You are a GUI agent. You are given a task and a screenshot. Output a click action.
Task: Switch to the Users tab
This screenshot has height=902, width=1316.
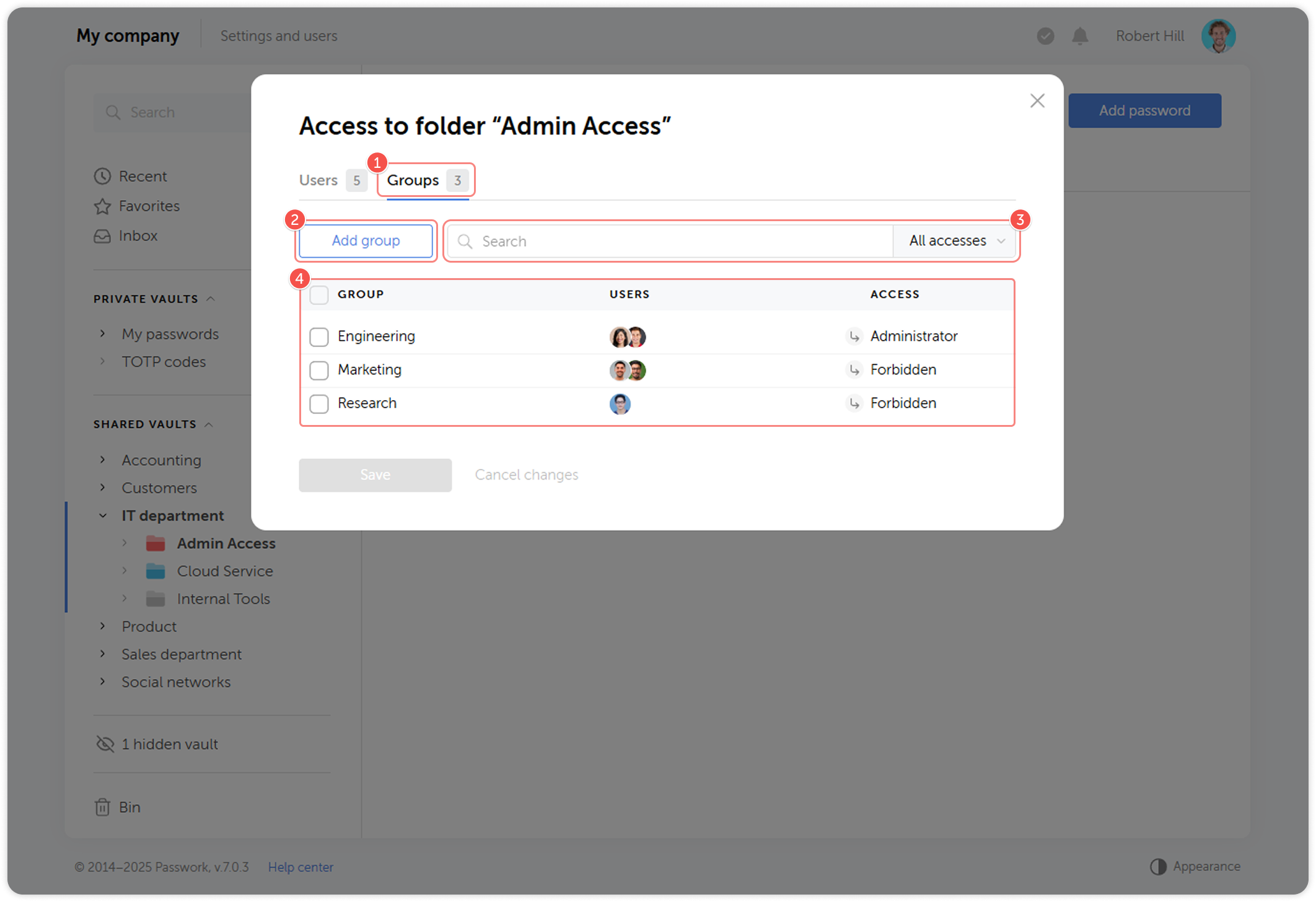318,180
